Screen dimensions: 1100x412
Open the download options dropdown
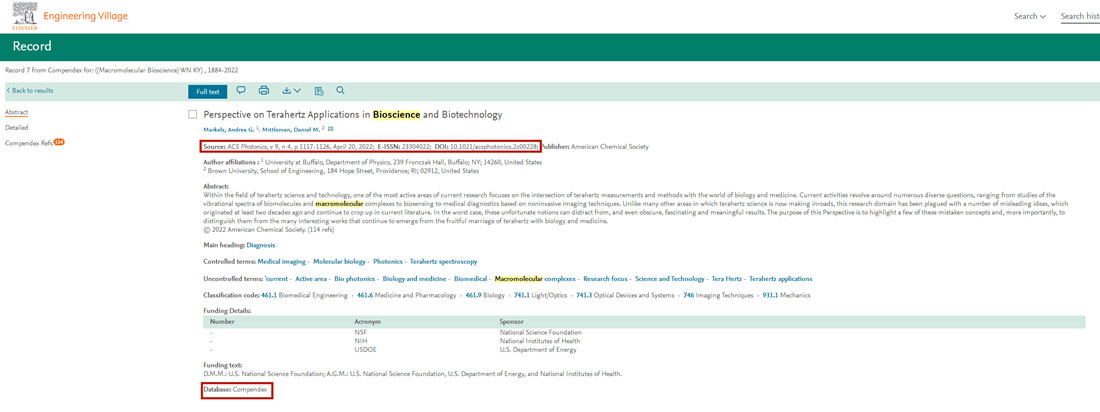coord(291,91)
